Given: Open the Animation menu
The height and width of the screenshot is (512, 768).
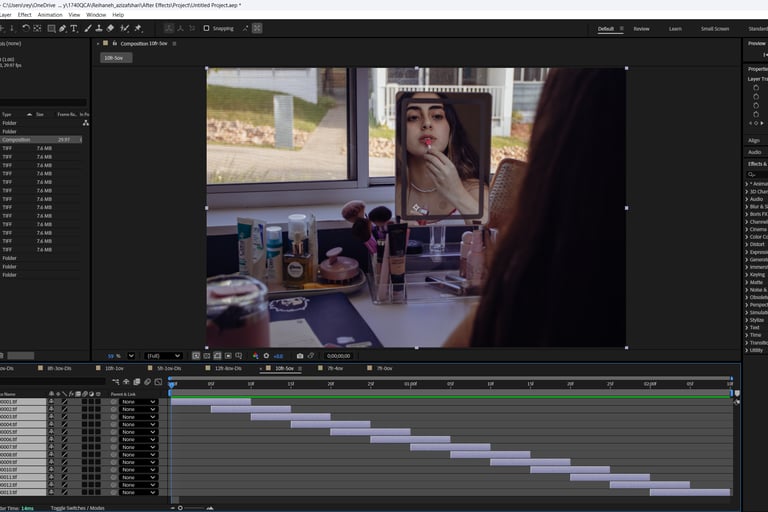Looking at the screenshot, I should tap(50, 15).
